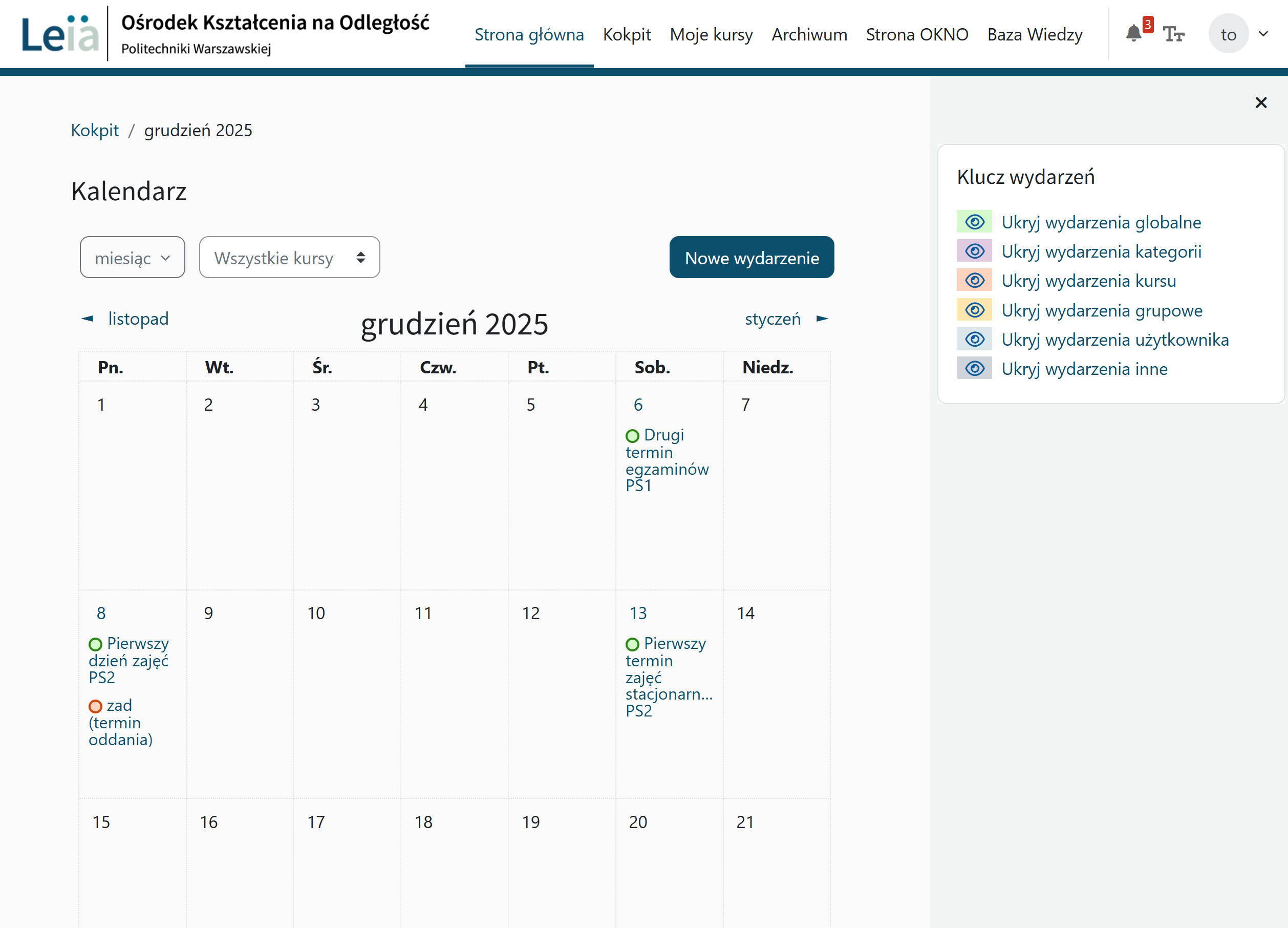Expand the user menu chevron
The image size is (1288, 928).
(1263, 34)
